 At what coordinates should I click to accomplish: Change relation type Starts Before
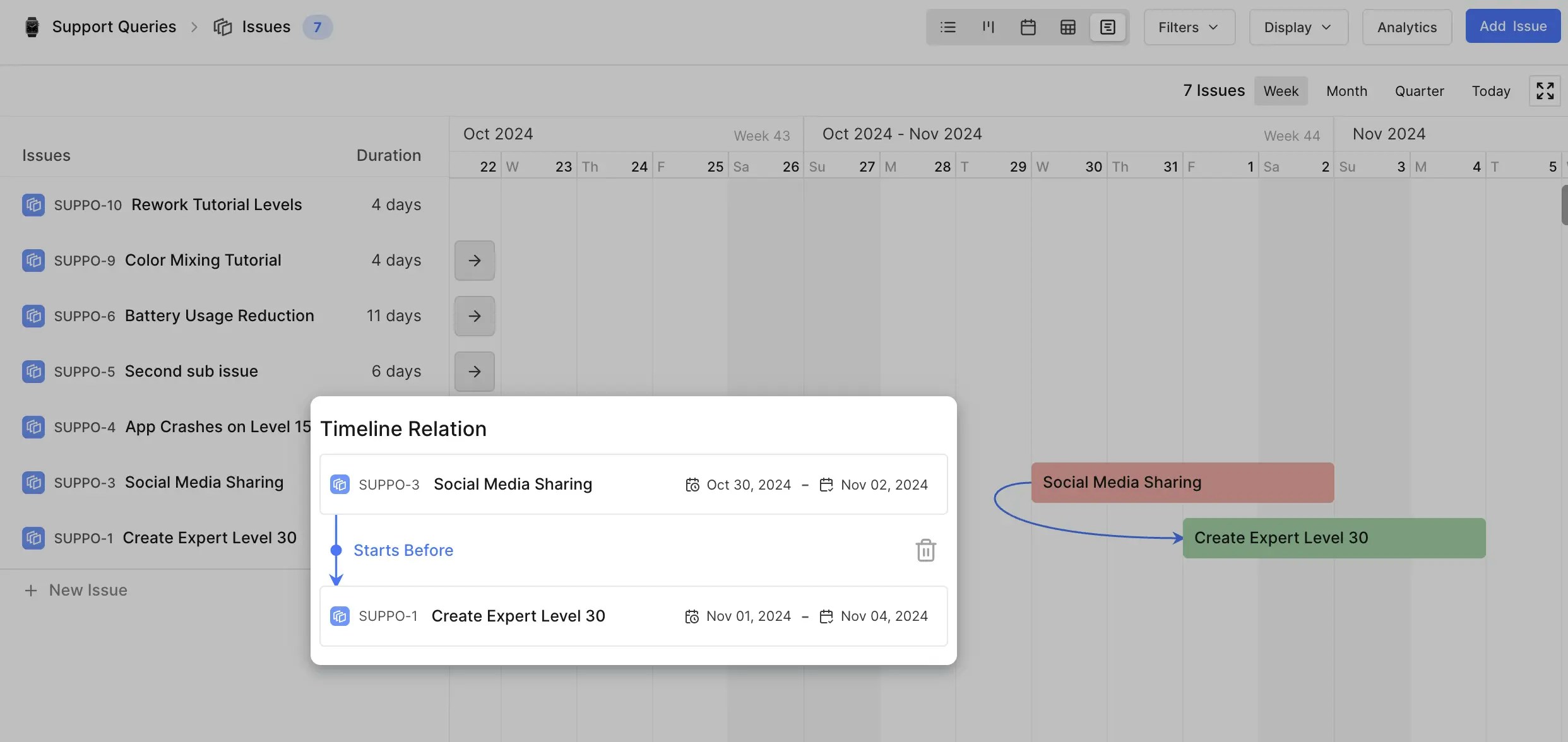tap(403, 550)
